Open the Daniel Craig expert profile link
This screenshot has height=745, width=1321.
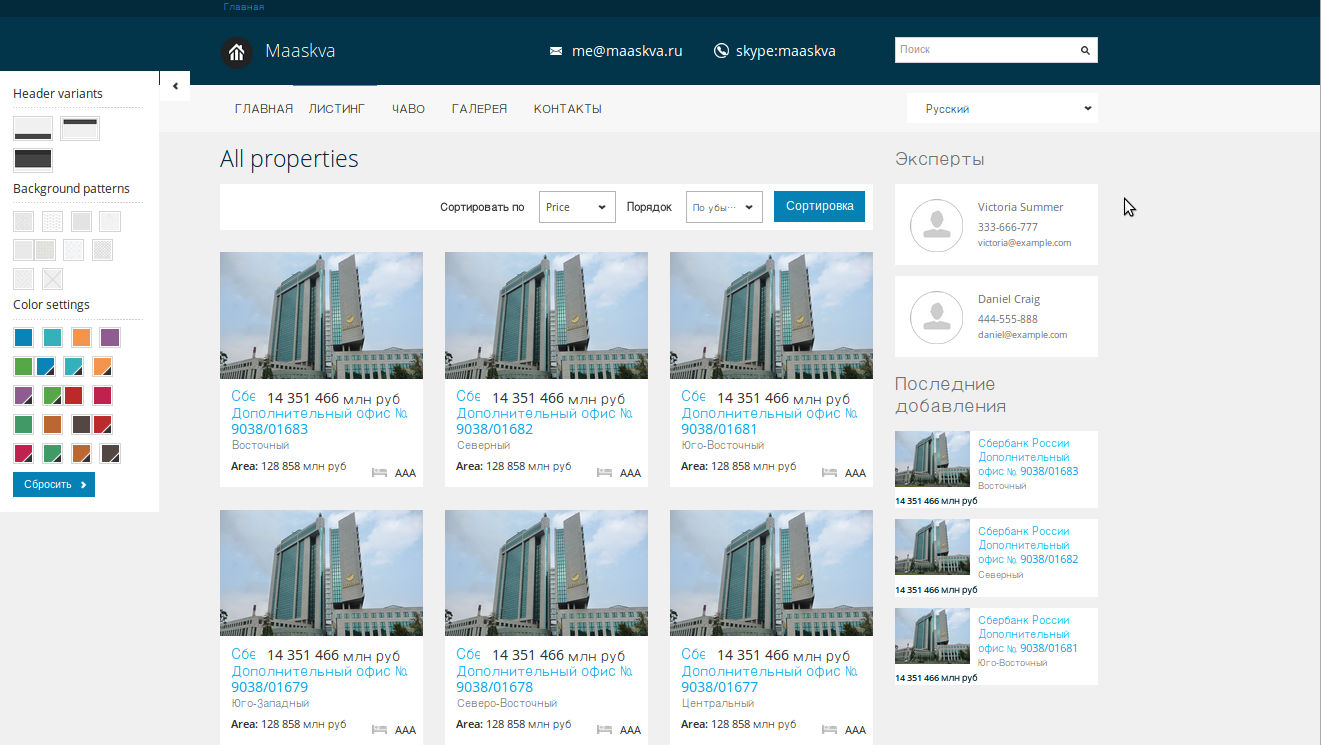[1009, 299]
